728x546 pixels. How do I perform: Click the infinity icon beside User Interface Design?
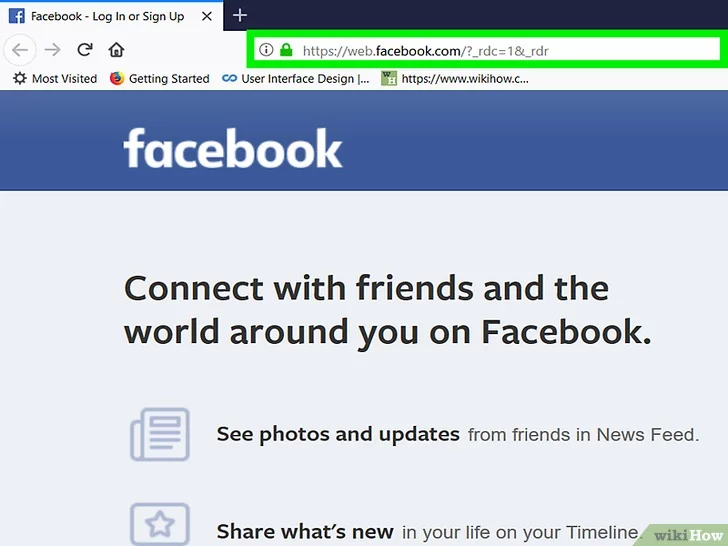(x=229, y=78)
